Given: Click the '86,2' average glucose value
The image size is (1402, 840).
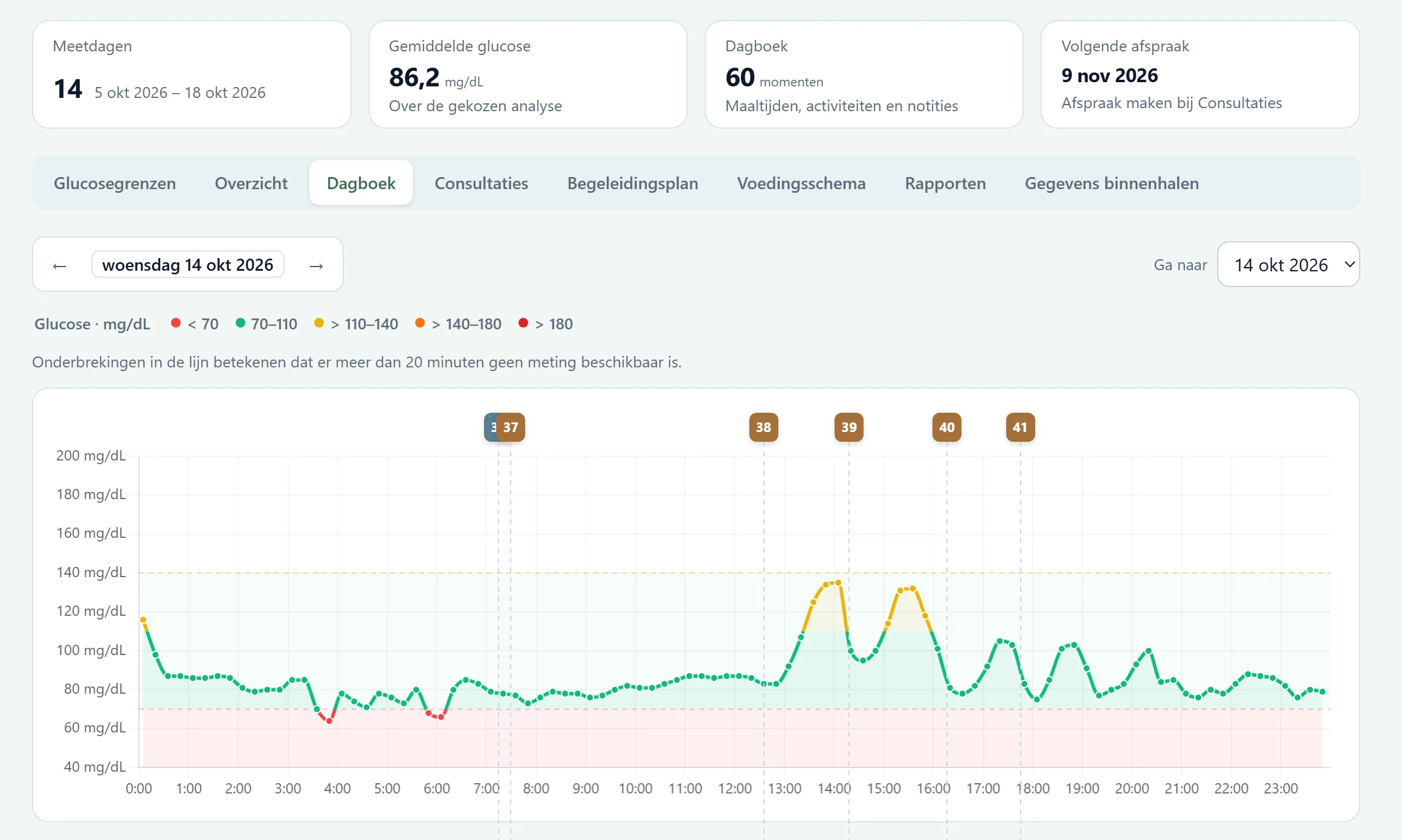Looking at the screenshot, I should point(414,77).
